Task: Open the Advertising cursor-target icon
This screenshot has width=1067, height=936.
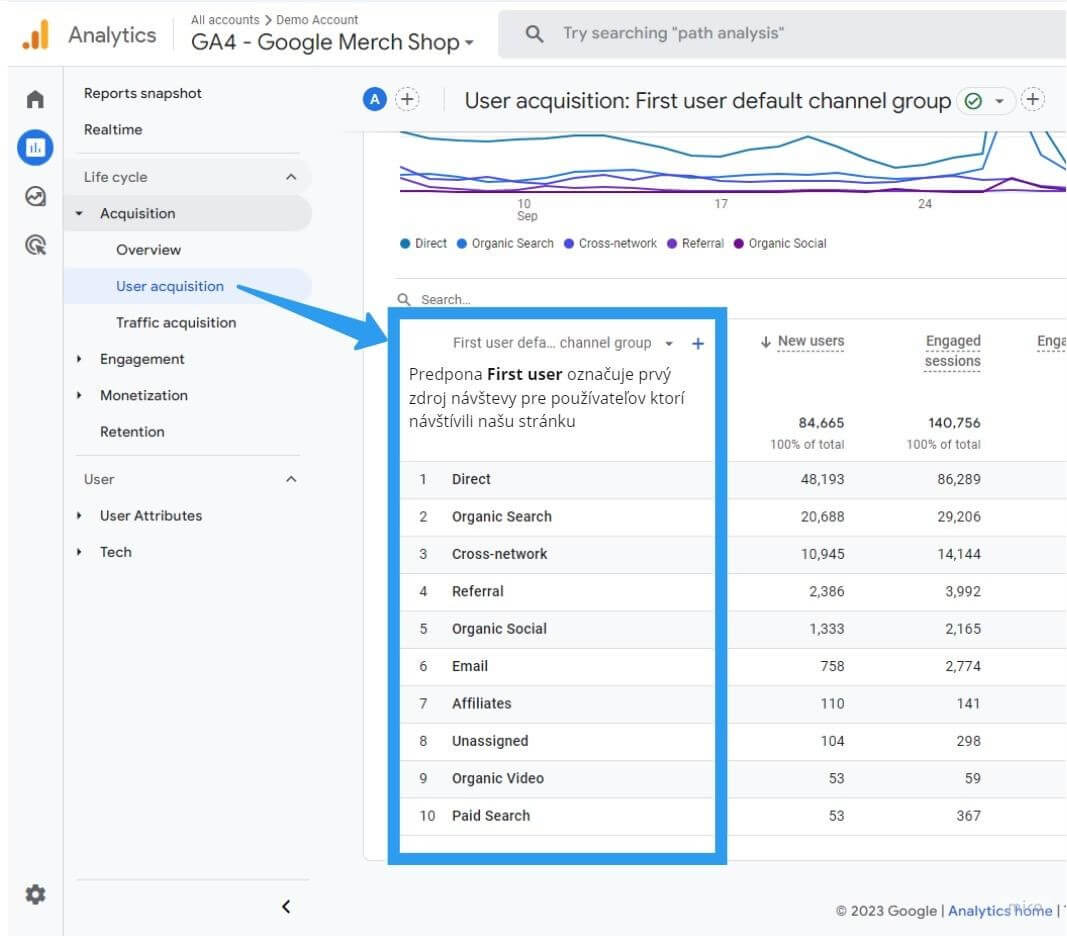Action: tap(35, 244)
